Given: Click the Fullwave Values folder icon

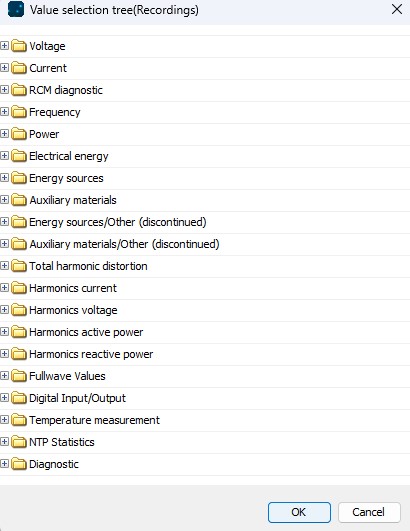Looking at the screenshot, I should [x=19, y=376].
